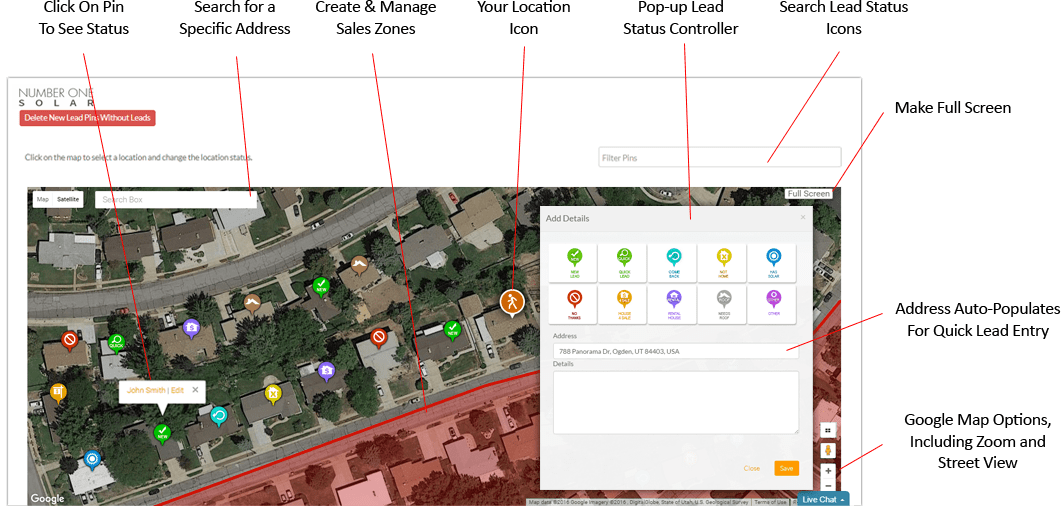Choose Come Back status in Add Details popup

click(x=673, y=262)
